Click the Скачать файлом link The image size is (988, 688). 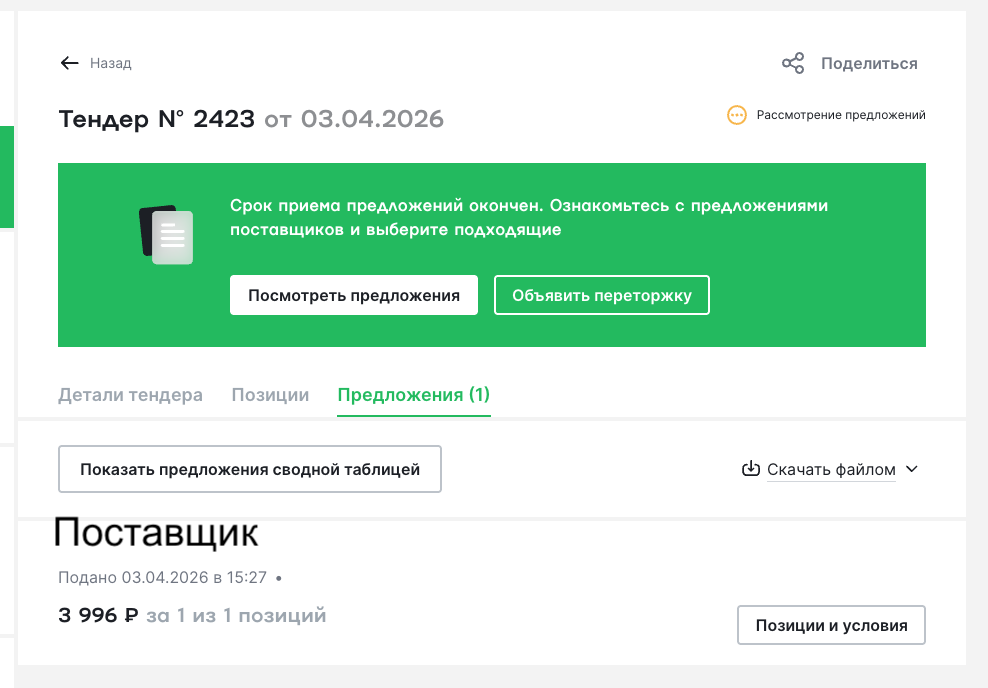click(x=831, y=469)
